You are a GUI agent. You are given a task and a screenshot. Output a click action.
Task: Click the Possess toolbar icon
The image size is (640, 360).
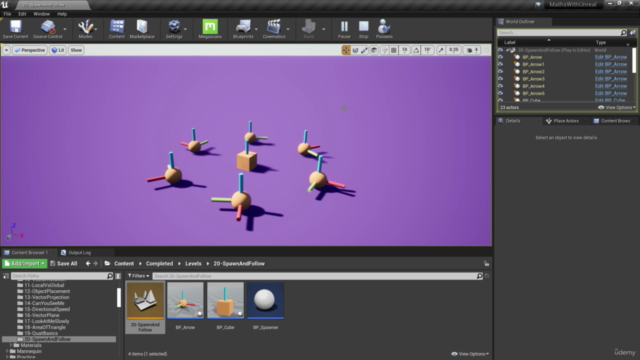click(x=384, y=29)
